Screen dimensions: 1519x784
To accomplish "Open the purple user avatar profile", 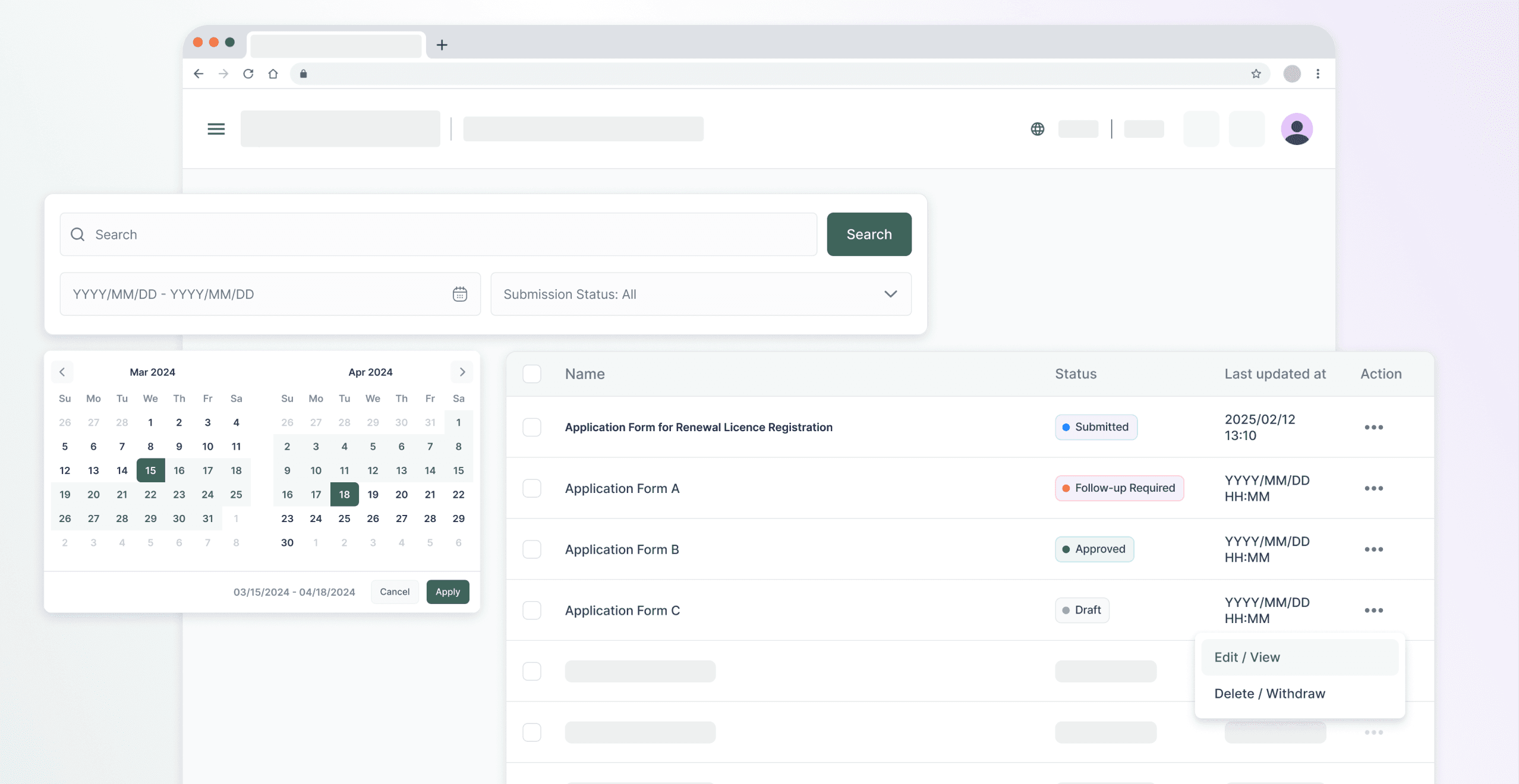I will click(x=1296, y=129).
